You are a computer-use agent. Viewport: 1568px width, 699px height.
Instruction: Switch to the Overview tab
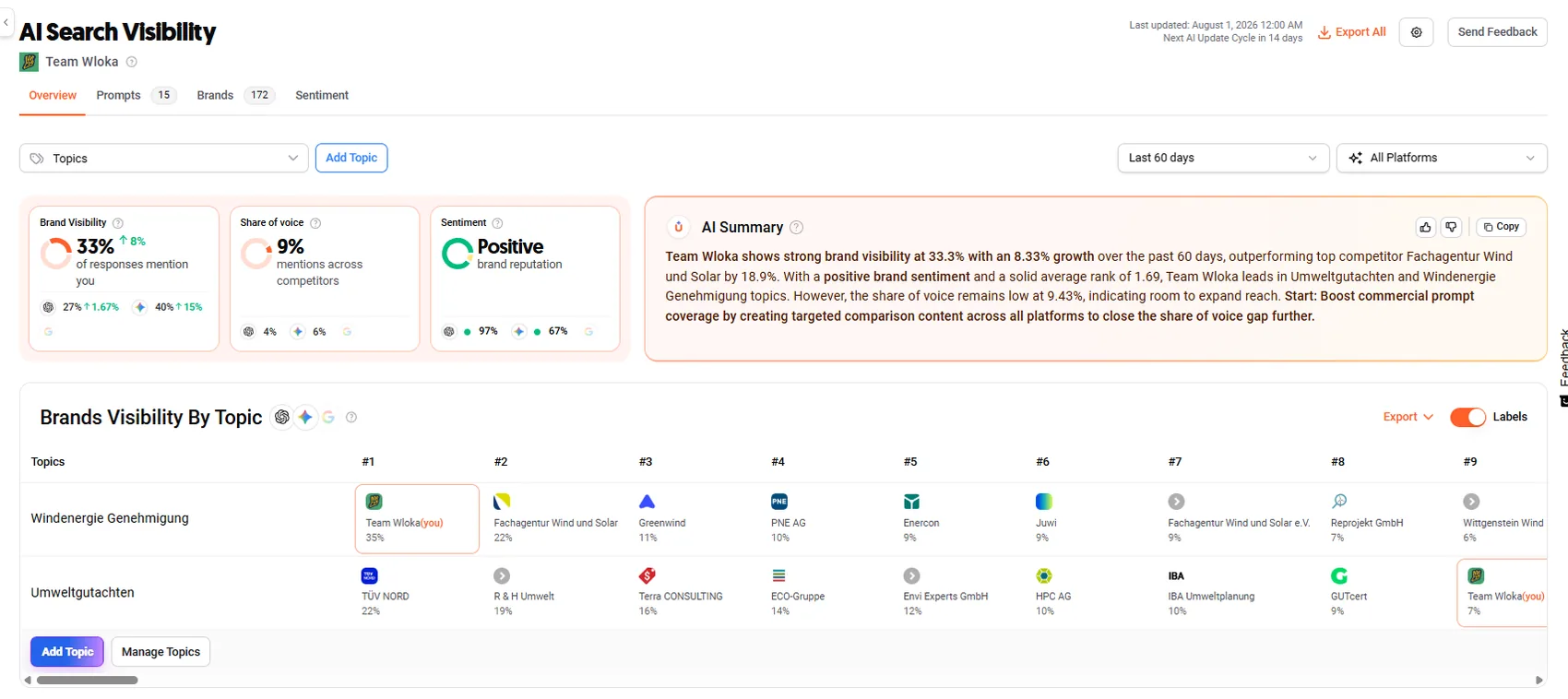point(53,96)
